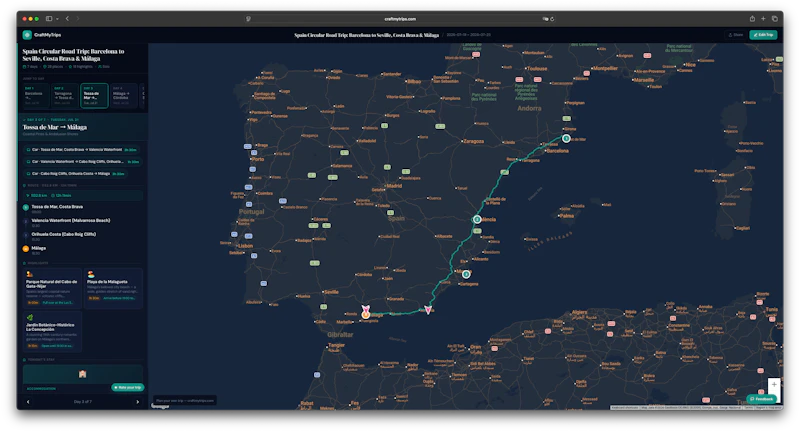Reload the page using refresh icon
The width and height of the screenshot is (800, 432).
point(552,19)
